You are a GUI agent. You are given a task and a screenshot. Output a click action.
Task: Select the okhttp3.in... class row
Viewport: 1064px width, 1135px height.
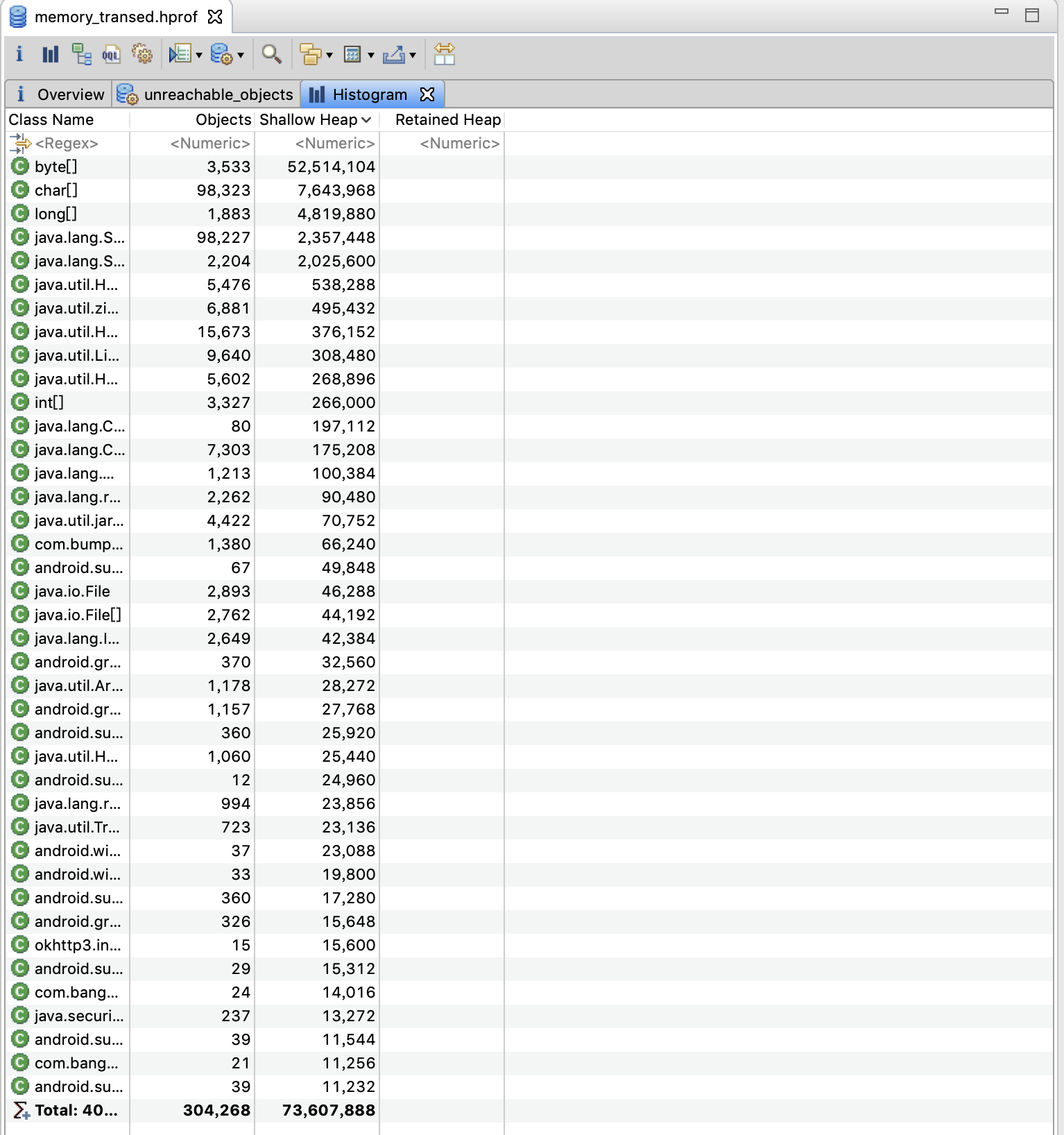click(x=529, y=945)
